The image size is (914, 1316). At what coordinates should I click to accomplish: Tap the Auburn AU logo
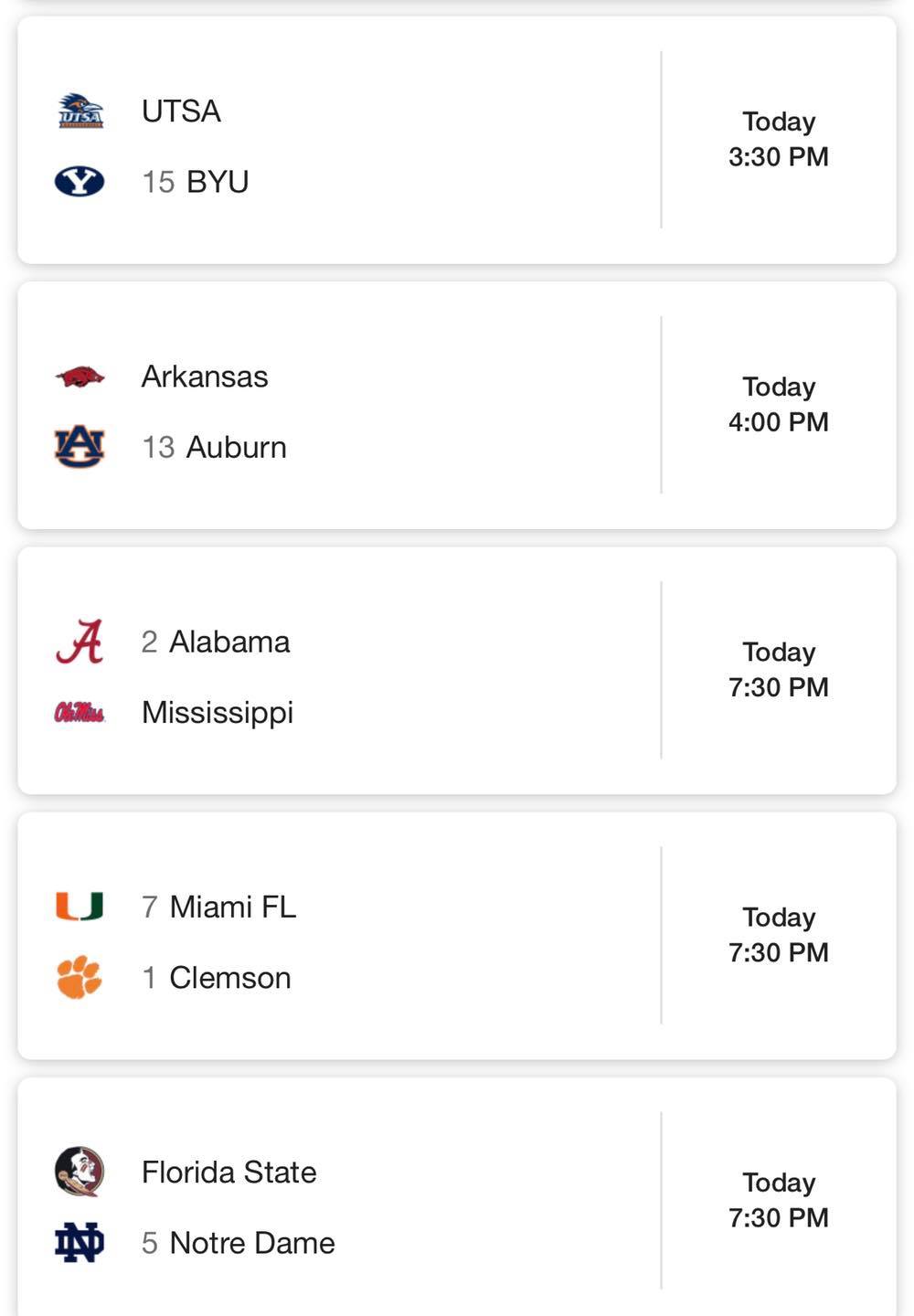[80, 447]
